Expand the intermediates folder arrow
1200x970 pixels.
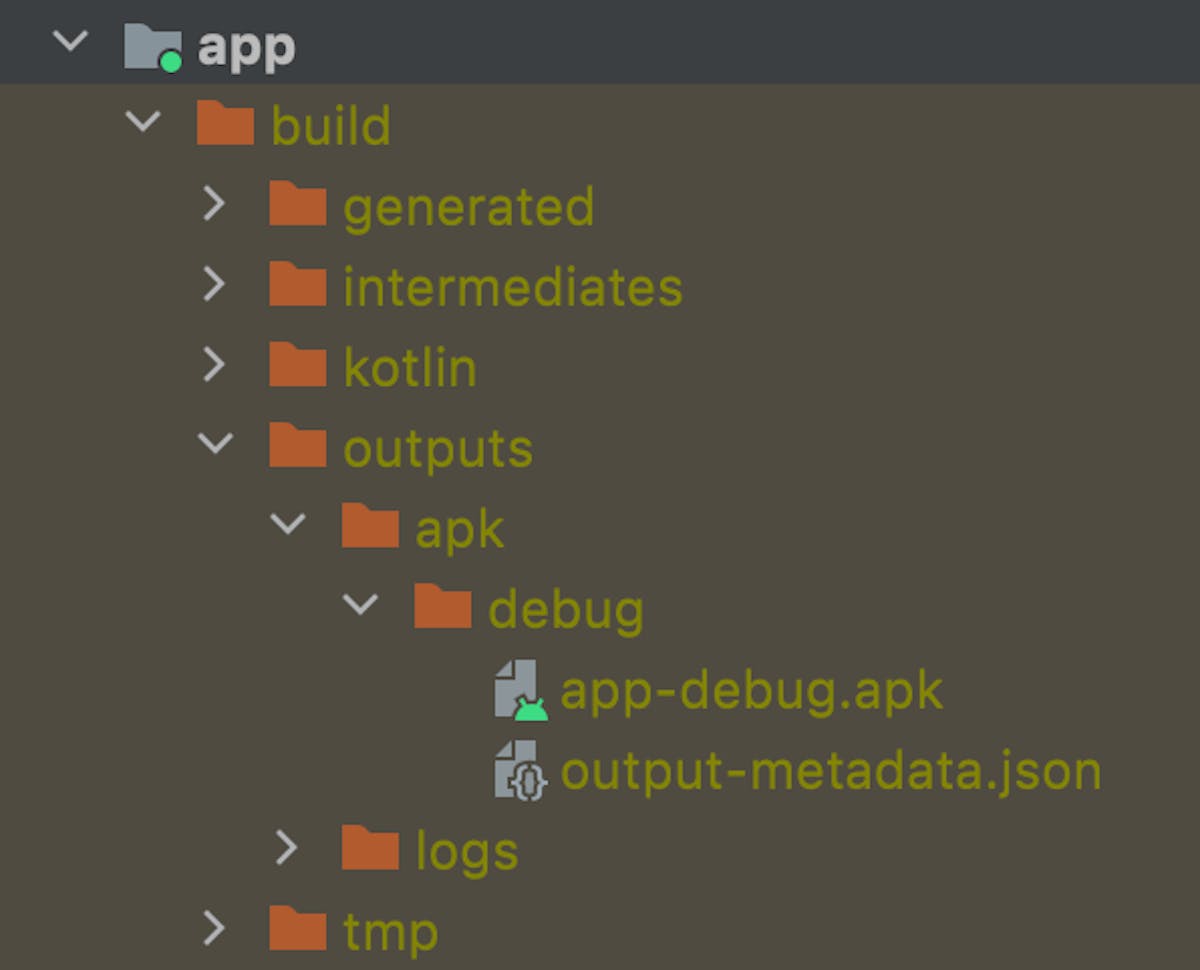point(214,286)
